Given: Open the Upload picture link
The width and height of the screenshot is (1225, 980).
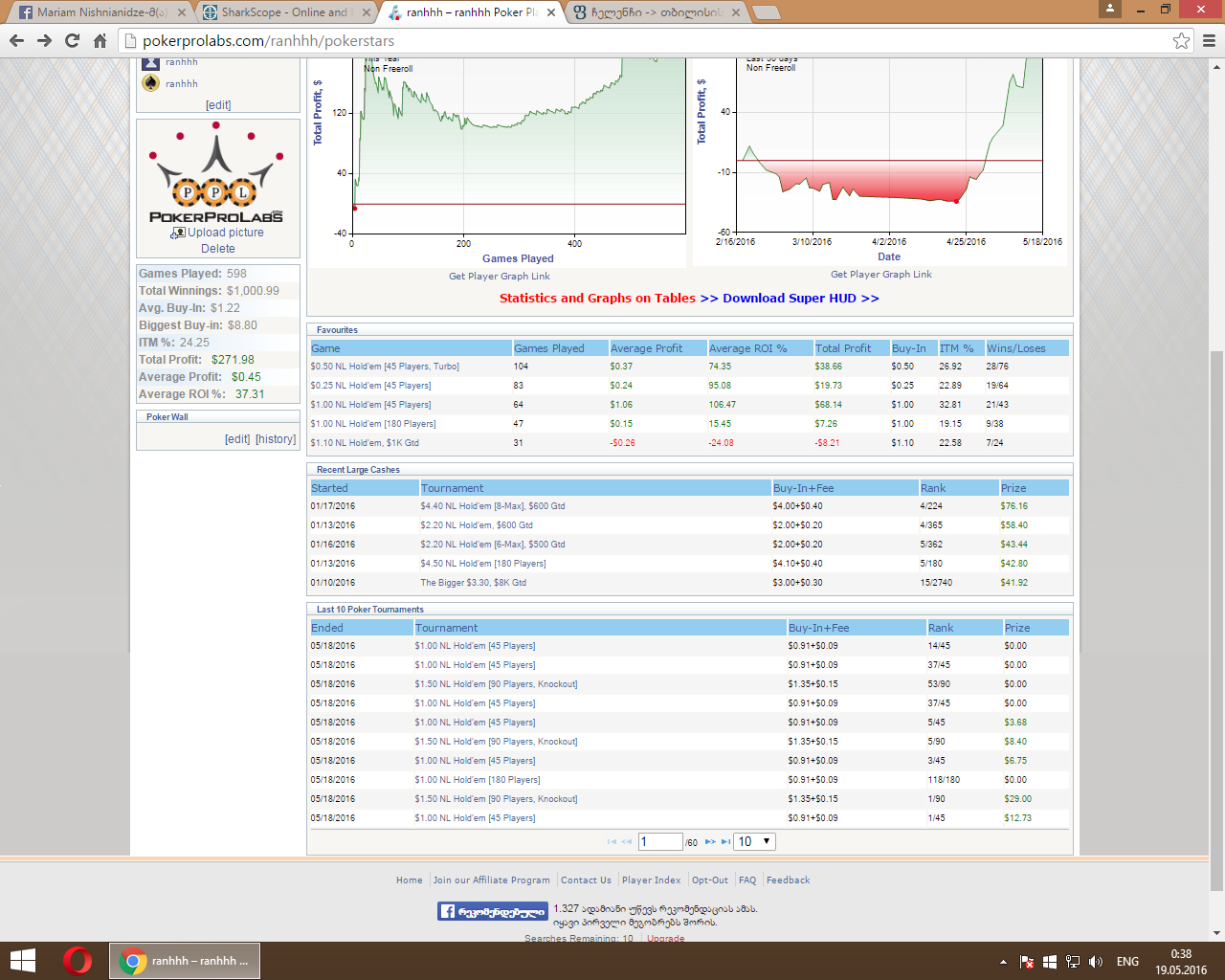Looking at the screenshot, I should tap(225, 233).
